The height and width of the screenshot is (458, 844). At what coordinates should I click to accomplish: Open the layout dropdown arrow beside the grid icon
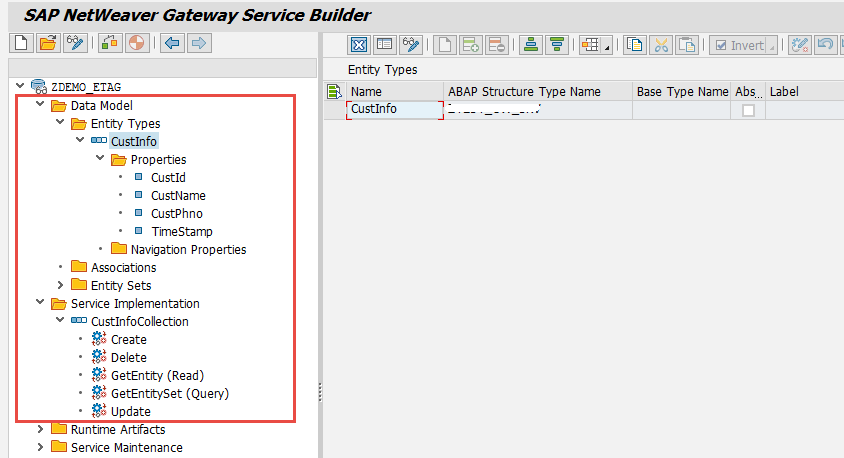[607, 46]
